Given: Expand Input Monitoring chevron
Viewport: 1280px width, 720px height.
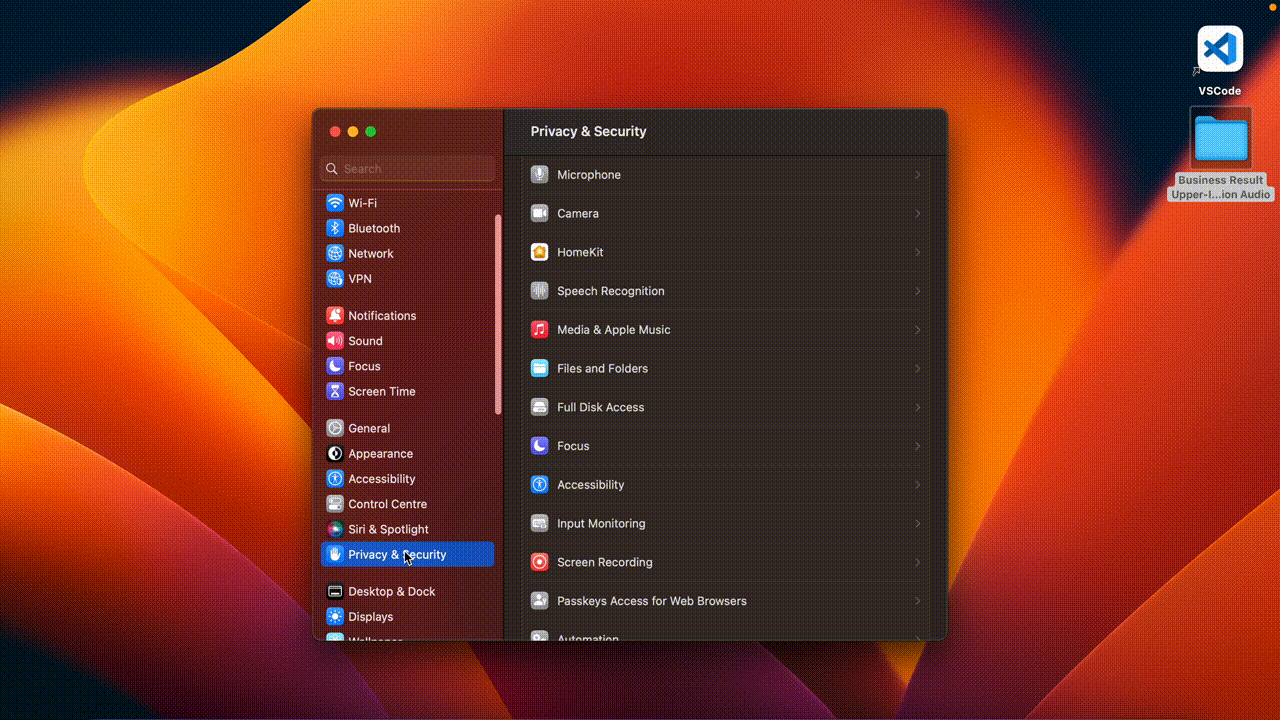Looking at the screenshot, I should 917,524.
